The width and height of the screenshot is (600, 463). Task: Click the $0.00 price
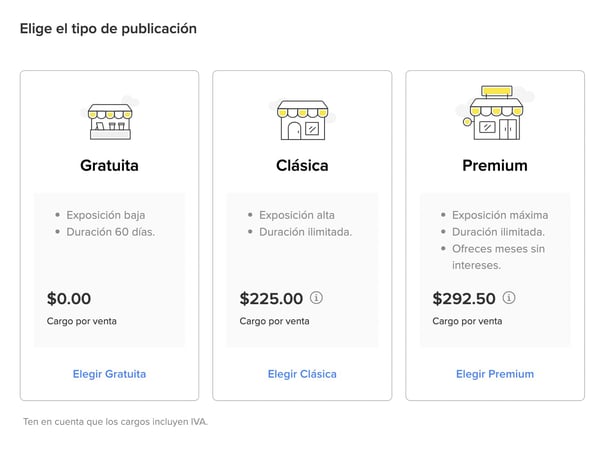point(69,298)
